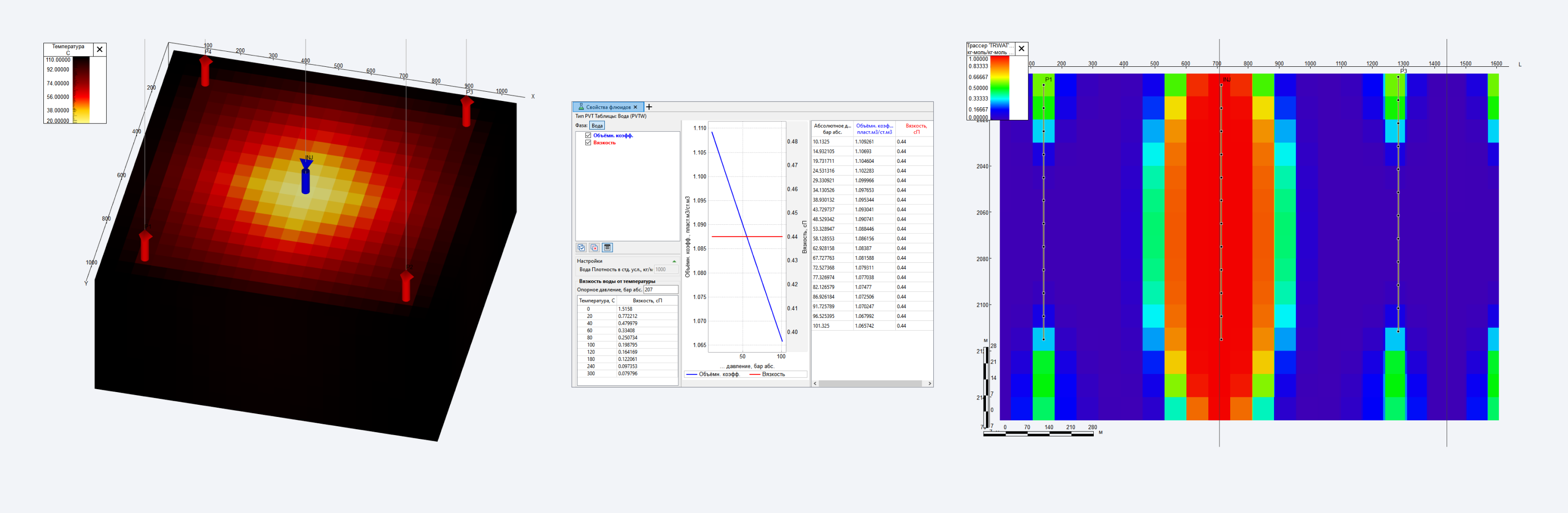This screenshot has height=513, width=1568.
Task: Click the PVT table horizontal scrollbar thumb
Action: [871, 383]
